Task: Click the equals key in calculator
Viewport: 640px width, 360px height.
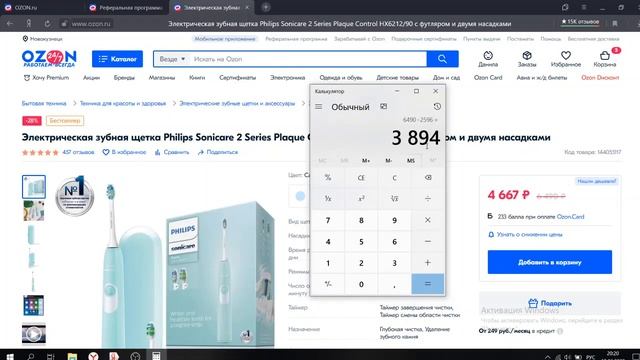Action: coord(427,284)
